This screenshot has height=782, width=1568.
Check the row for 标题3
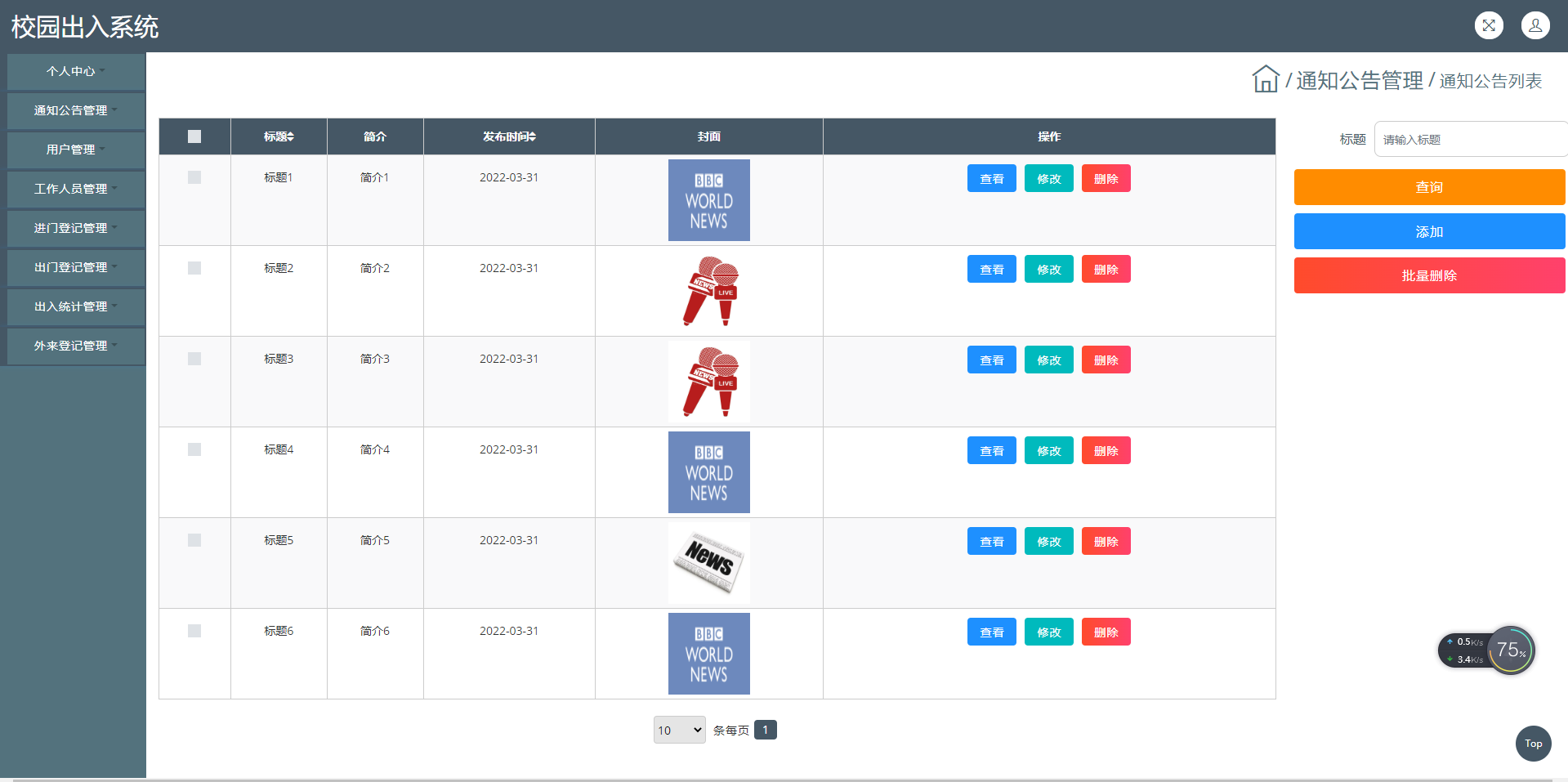(194, 359)
